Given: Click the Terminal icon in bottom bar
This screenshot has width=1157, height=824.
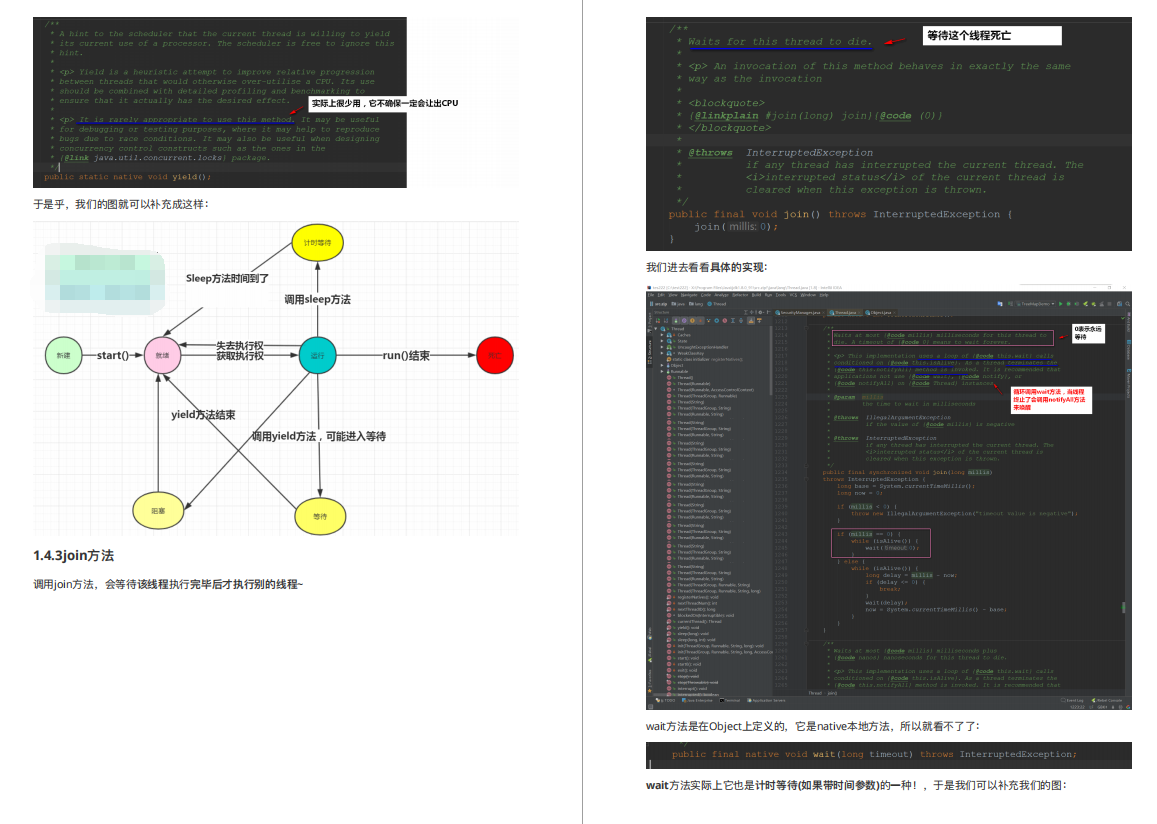Looking at the screenshot, I should (x=730, y=701).
